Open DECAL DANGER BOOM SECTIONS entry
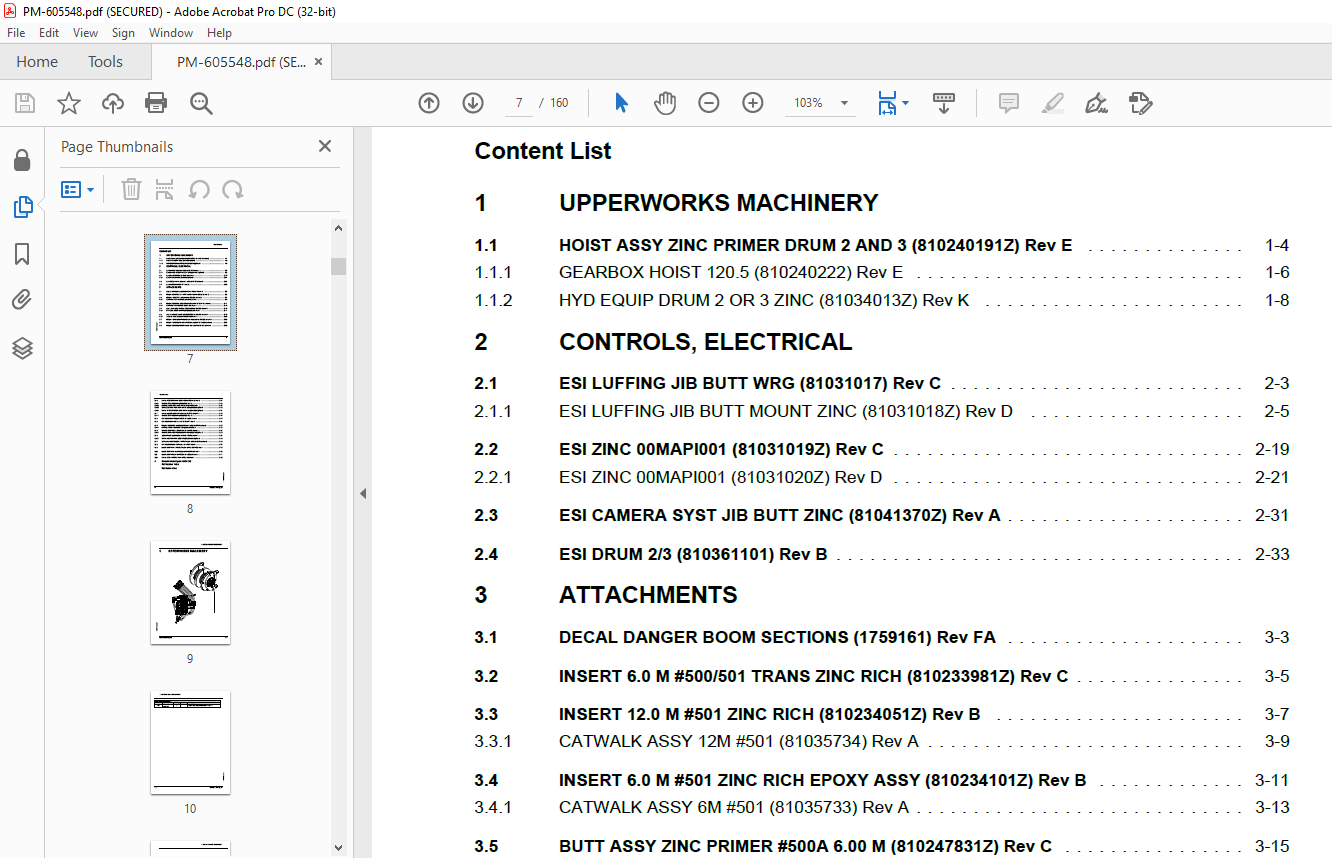 tap(777, 637)
